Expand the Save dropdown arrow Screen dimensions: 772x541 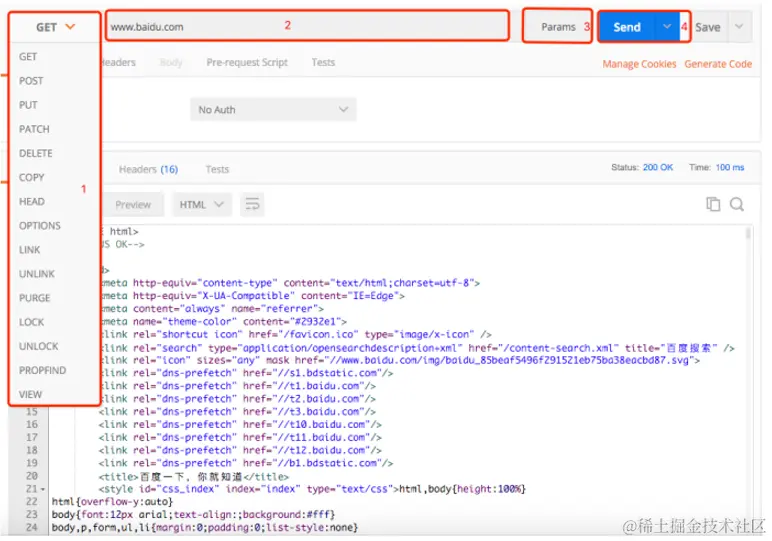click(x=739, y=27)
